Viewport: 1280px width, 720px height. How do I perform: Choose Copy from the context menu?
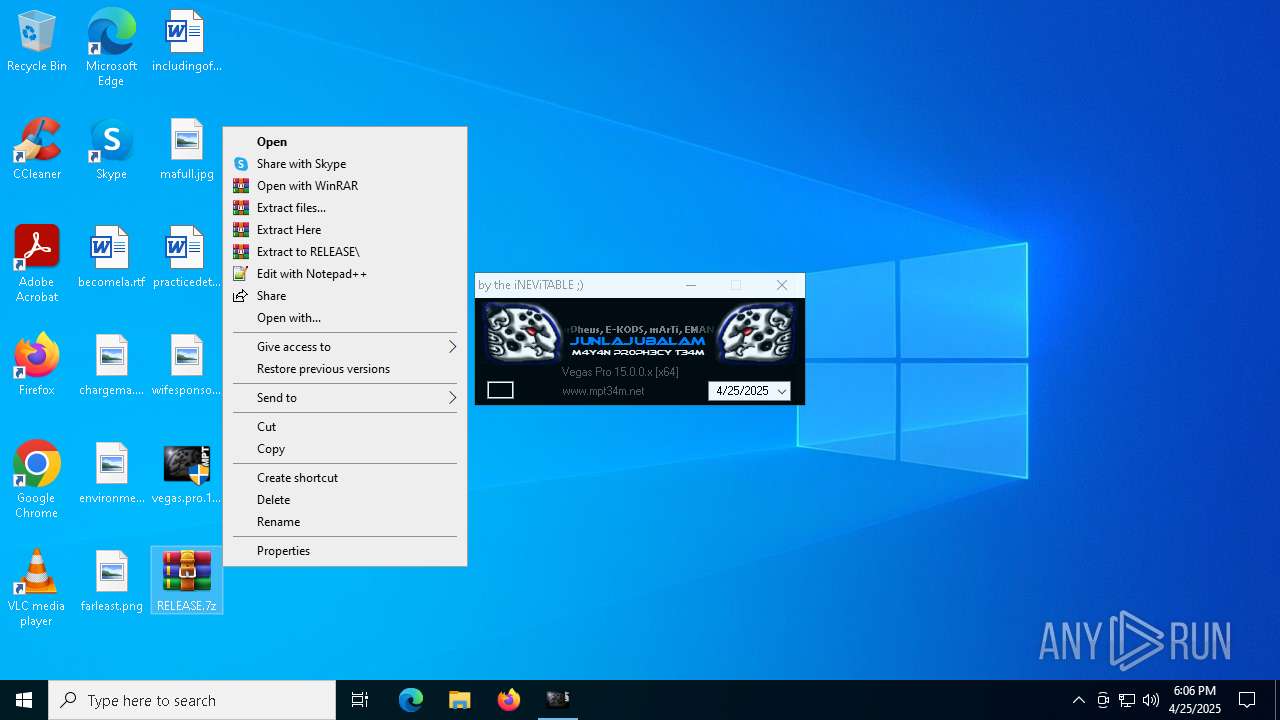click(x=345, y=449)
